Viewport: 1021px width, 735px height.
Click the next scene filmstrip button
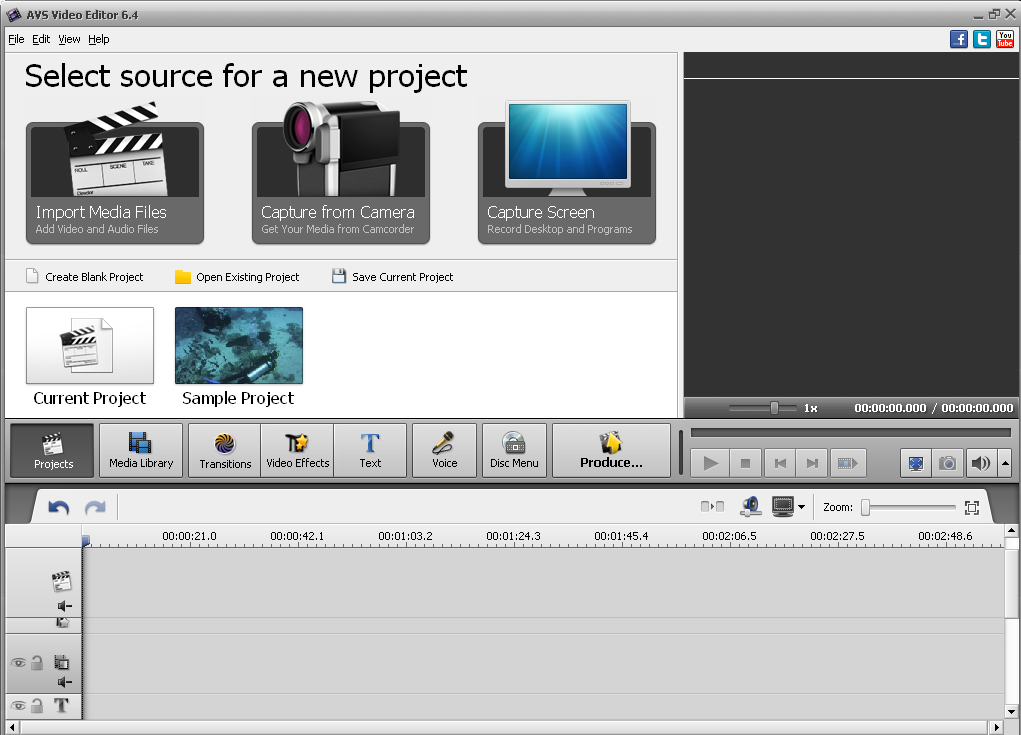tap(848, 464)
